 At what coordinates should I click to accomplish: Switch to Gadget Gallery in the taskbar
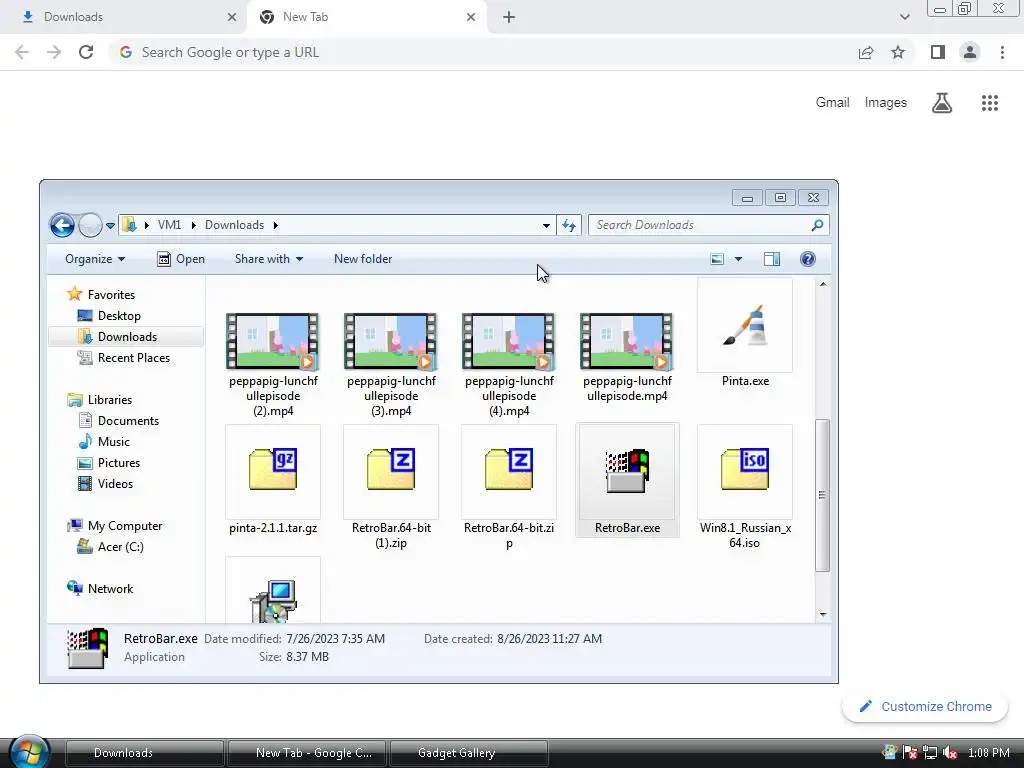[468, 753]
